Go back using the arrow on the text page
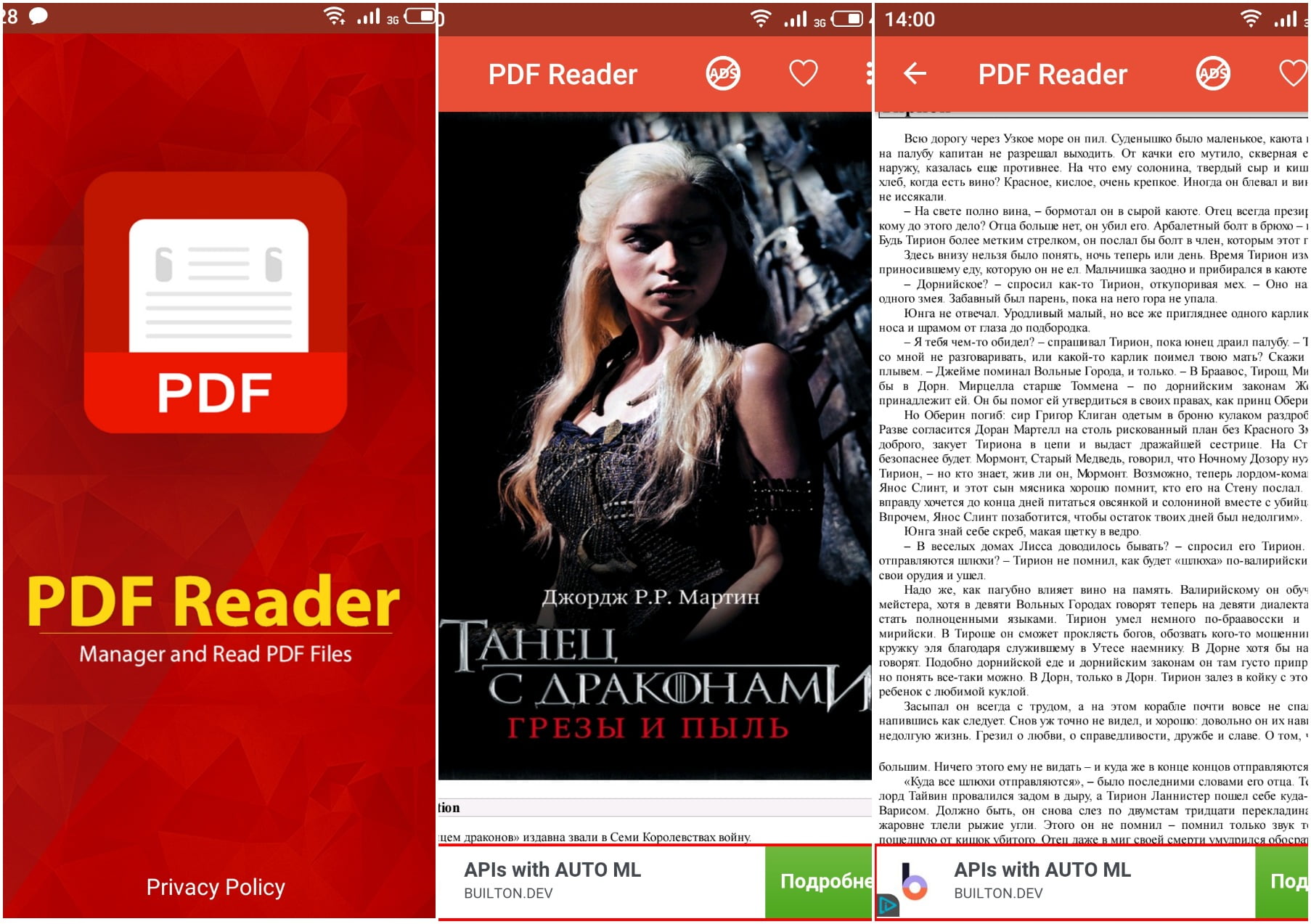Viewport: 1311px width, 924px height. [x=915, y=73]
